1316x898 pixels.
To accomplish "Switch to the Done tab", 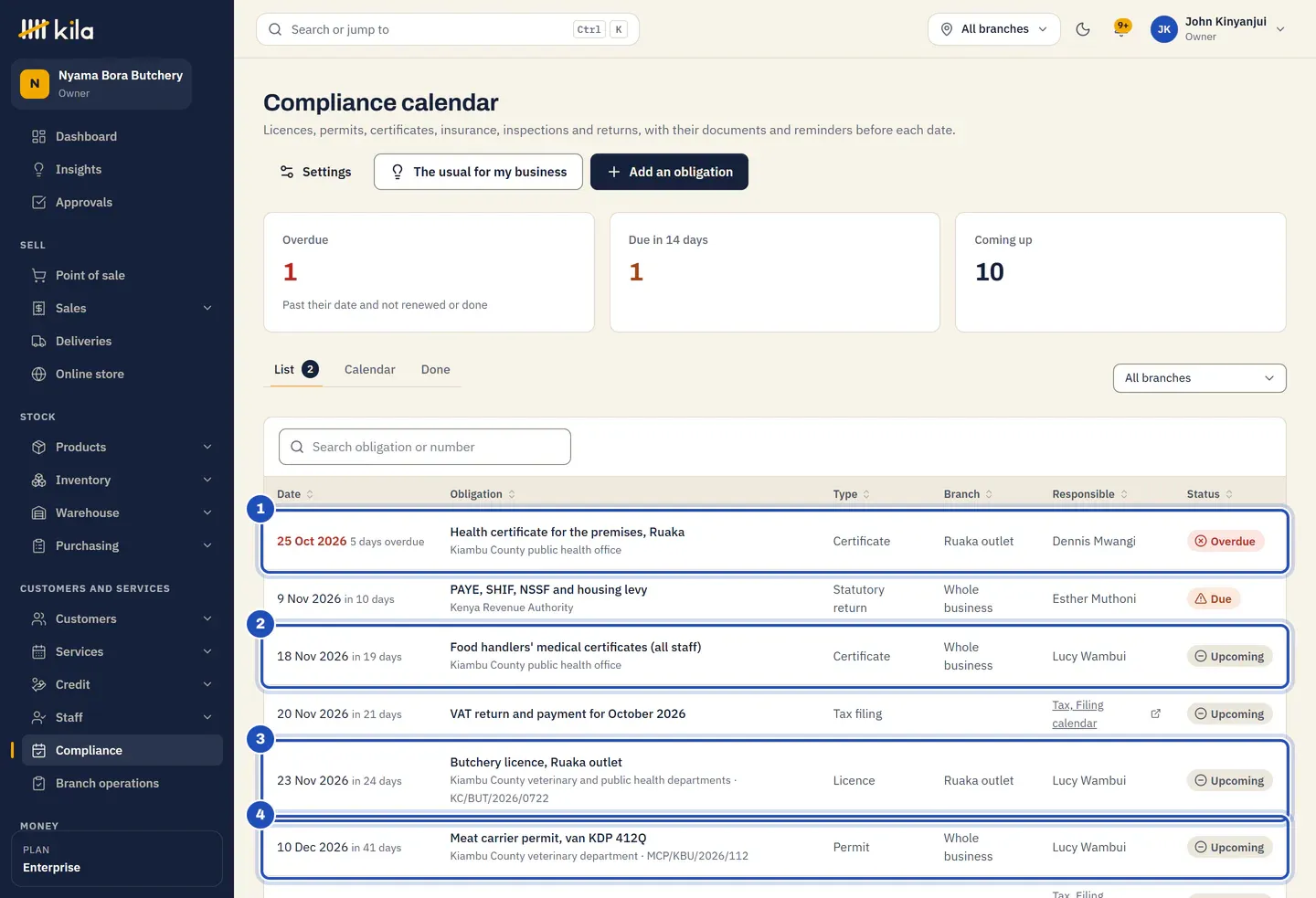I will (436, 370).
